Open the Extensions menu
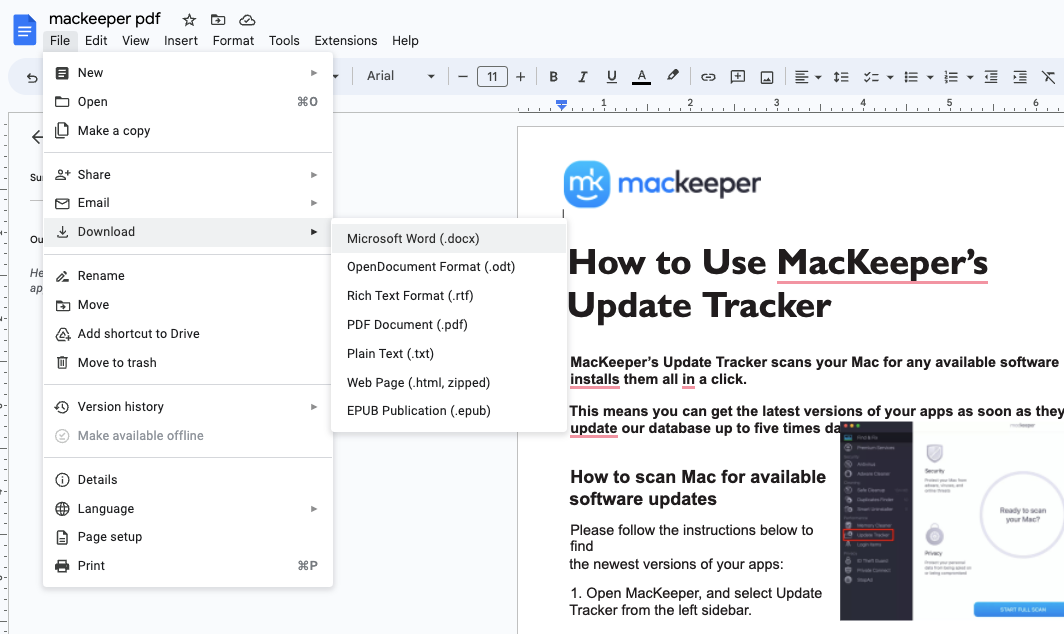Viewport: 1064px width, 634px height. 345,41
